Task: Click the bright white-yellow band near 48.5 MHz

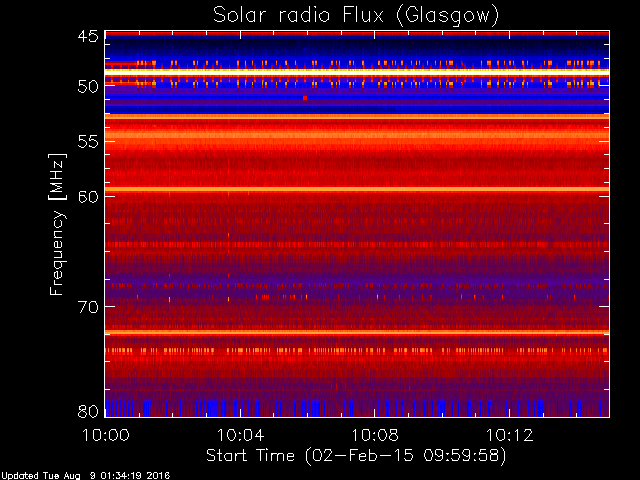Action: 357,71
